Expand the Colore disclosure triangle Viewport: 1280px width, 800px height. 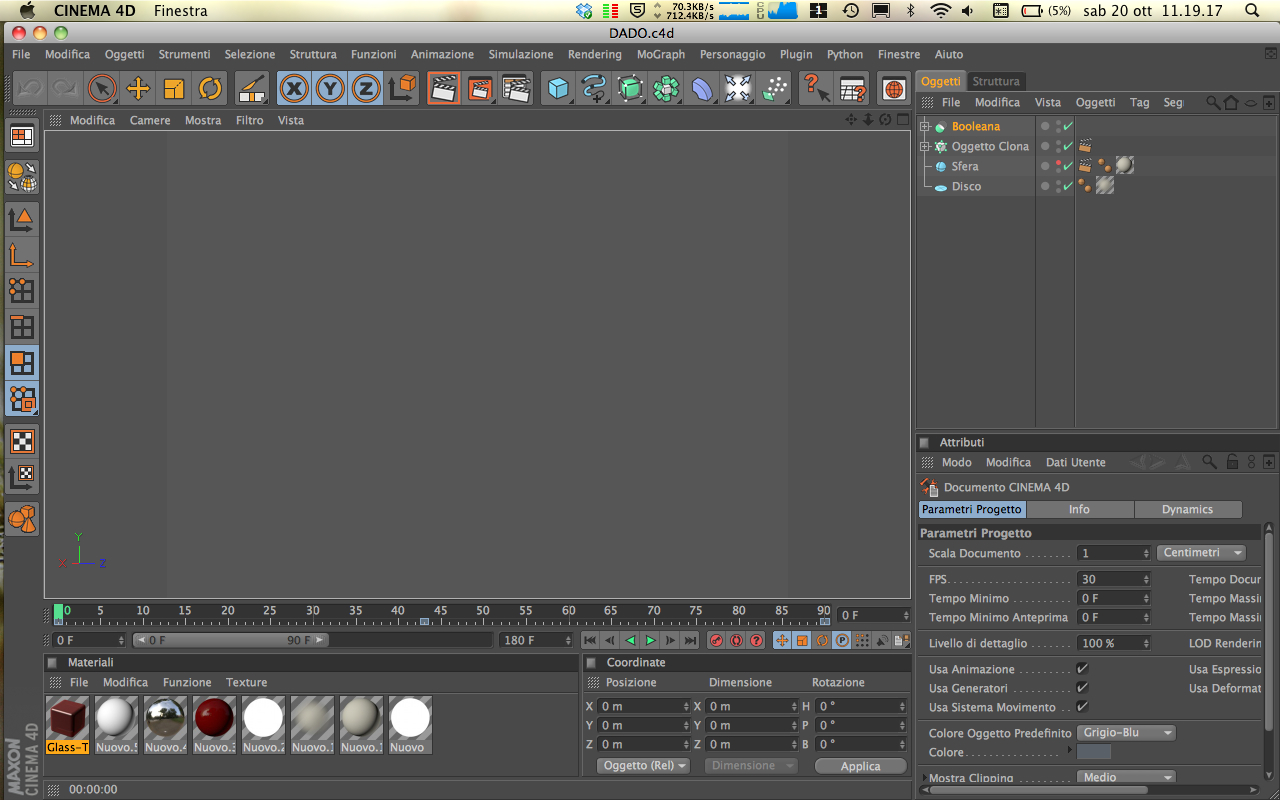click(1071, 750)
